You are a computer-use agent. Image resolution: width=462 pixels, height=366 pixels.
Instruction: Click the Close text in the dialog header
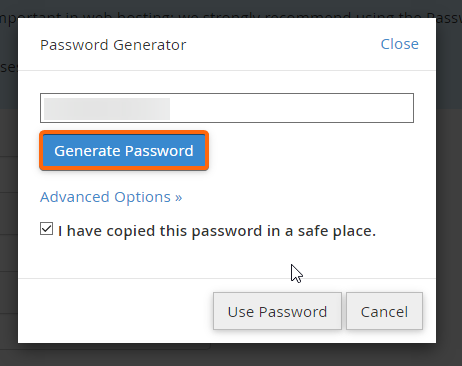(x=400, y=44)
